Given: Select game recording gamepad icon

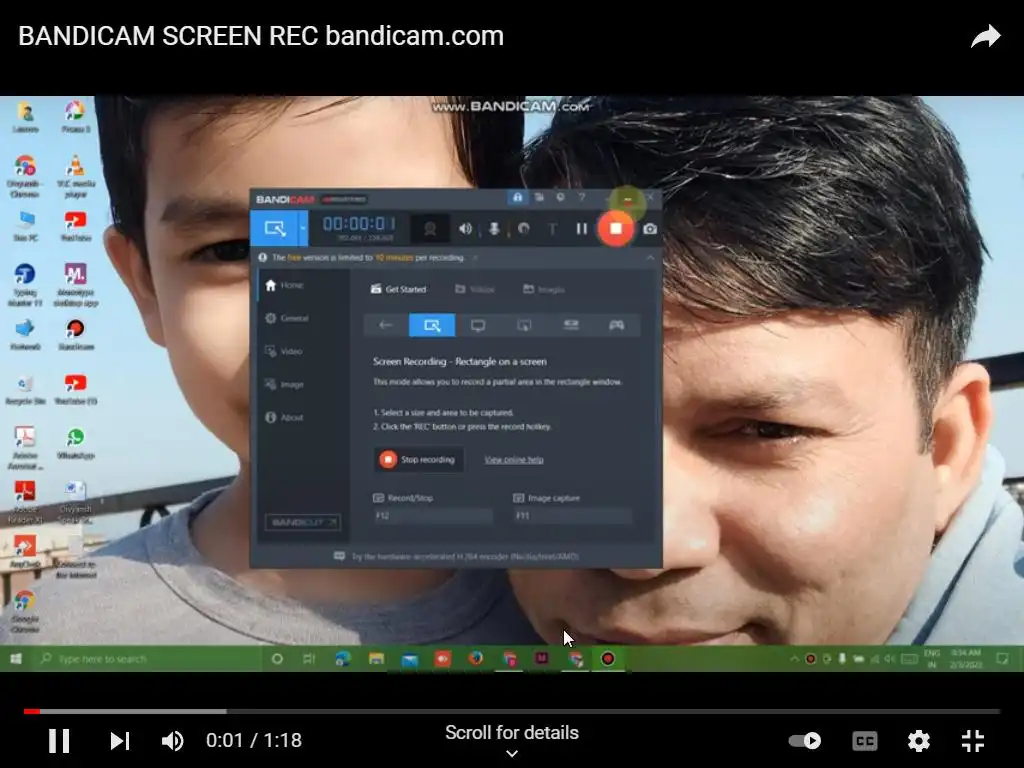Looking at the screenshot, I should pyautogui.click(x=616, y=325).
